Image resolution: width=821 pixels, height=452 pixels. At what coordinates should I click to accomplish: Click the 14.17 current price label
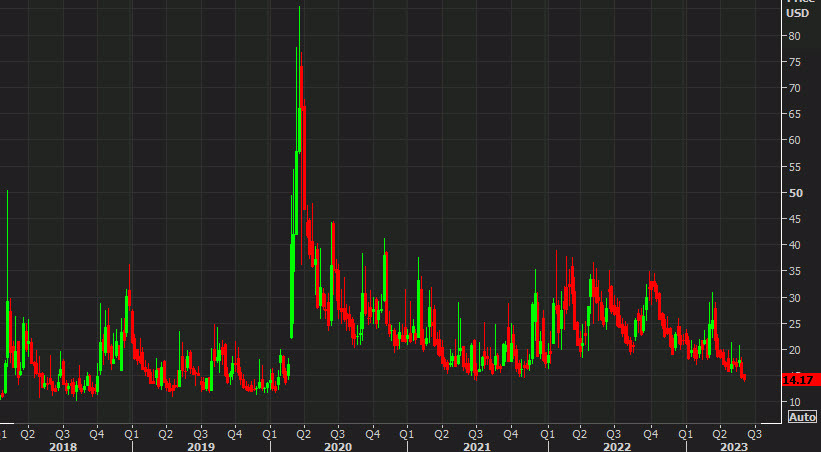tap(801, 380)
